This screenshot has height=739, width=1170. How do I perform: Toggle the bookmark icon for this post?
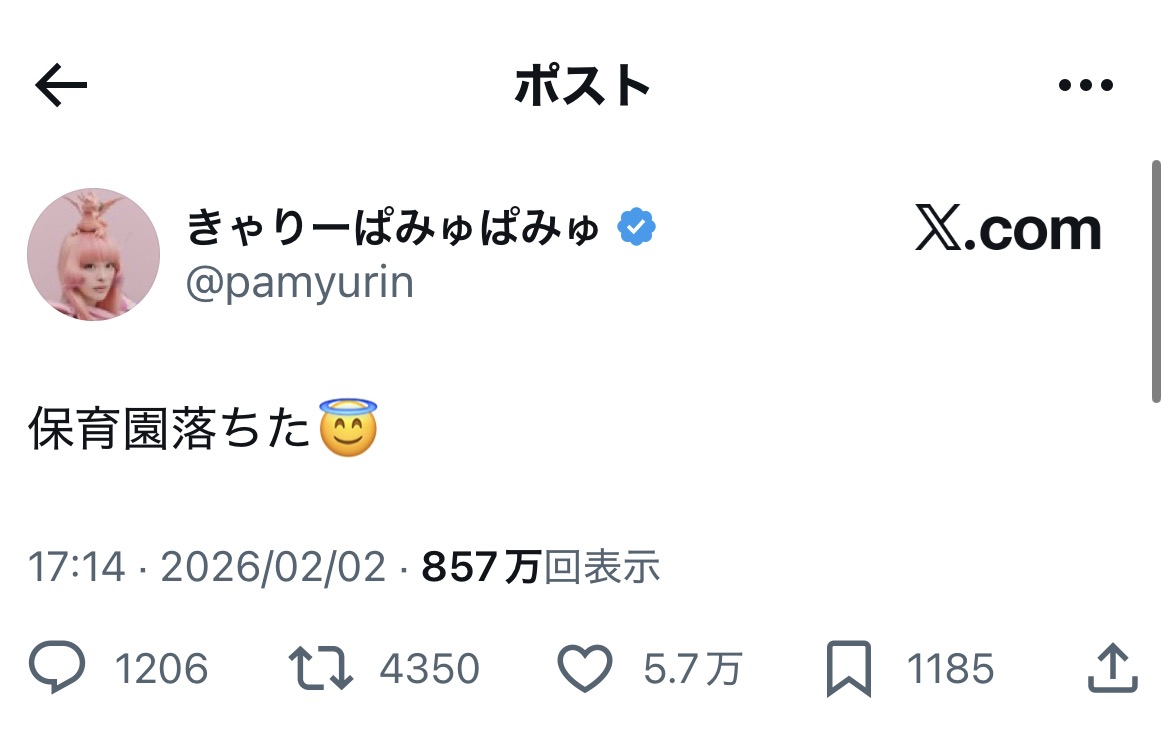[849, 669]
